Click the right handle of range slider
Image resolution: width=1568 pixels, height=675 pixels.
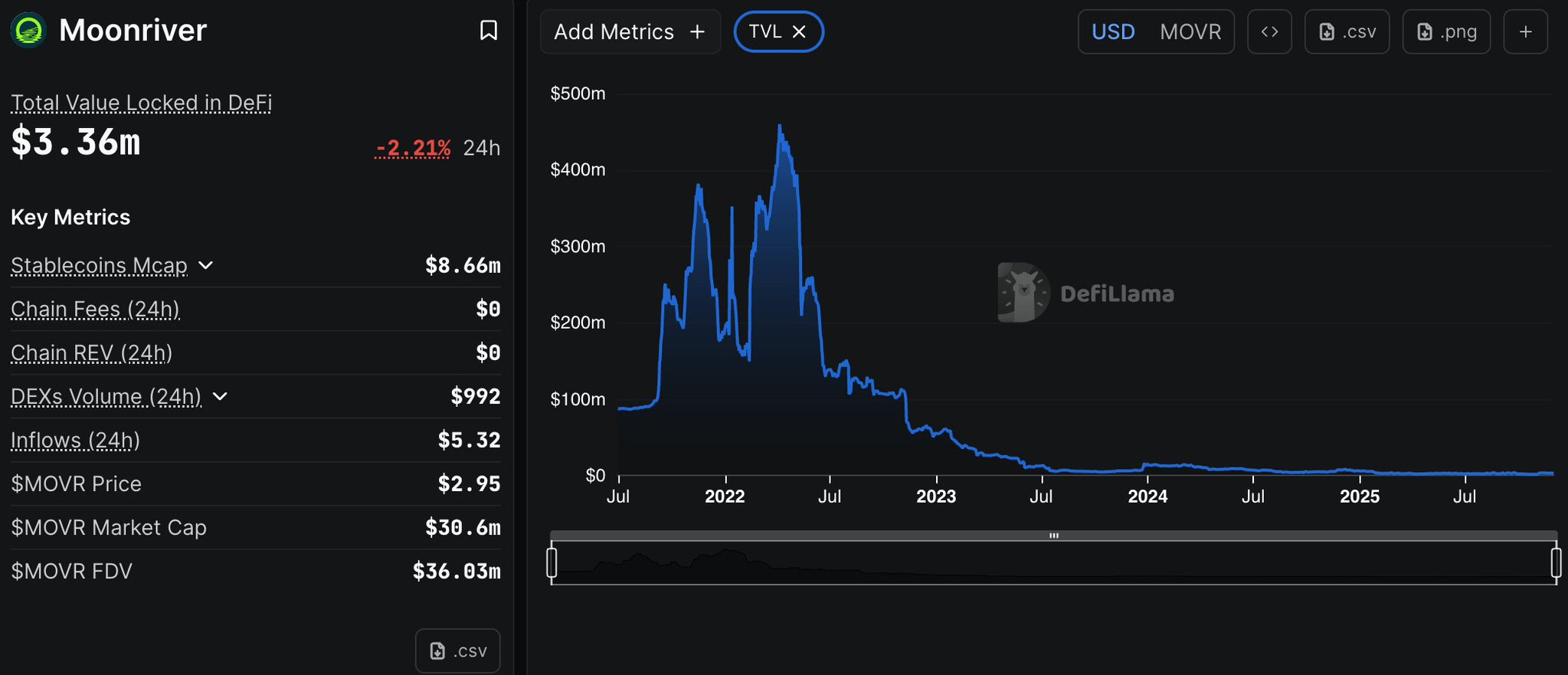pyautogui.click(x=1556, y=562)
